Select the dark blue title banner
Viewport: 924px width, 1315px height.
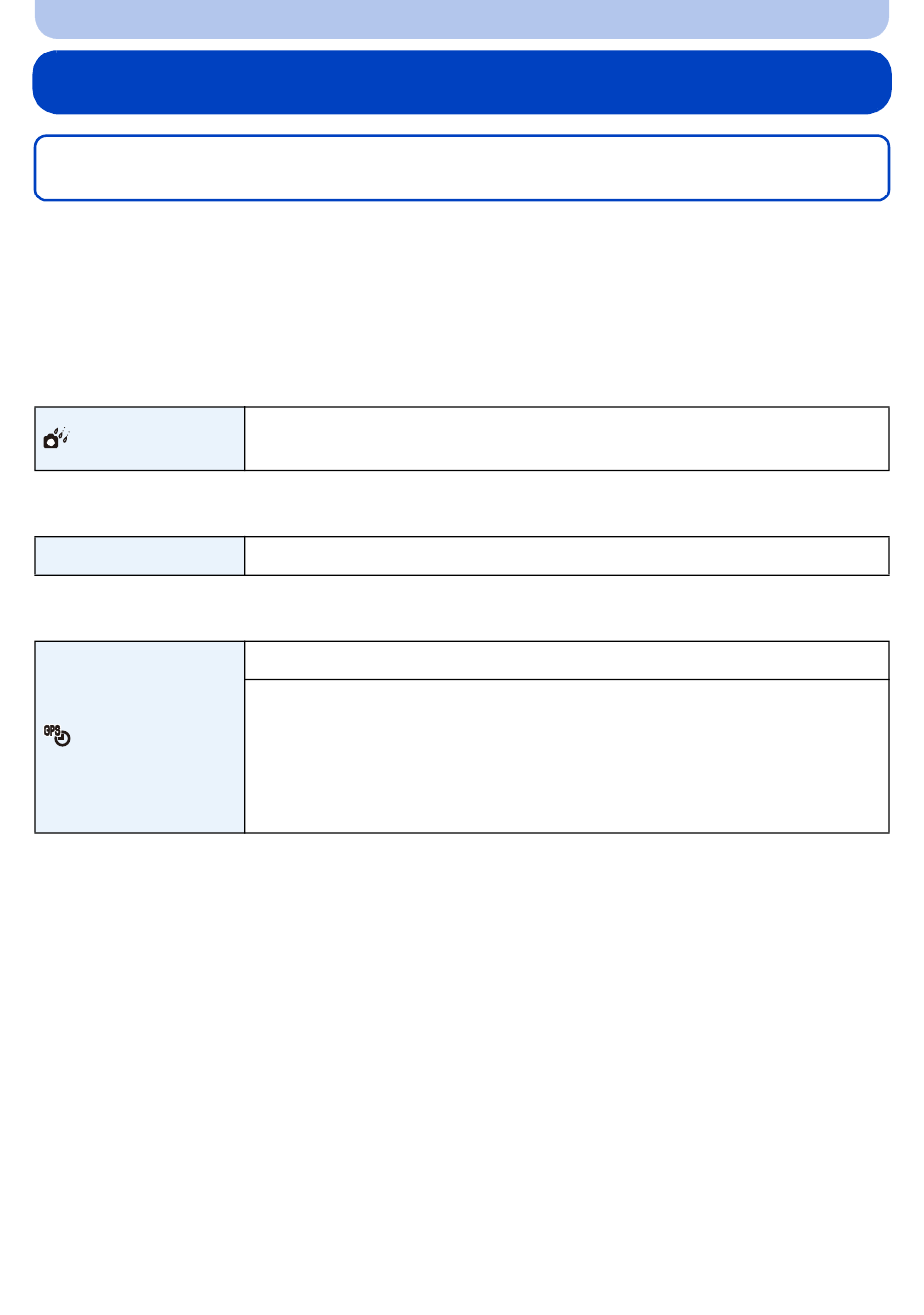(x=462, y=83)
